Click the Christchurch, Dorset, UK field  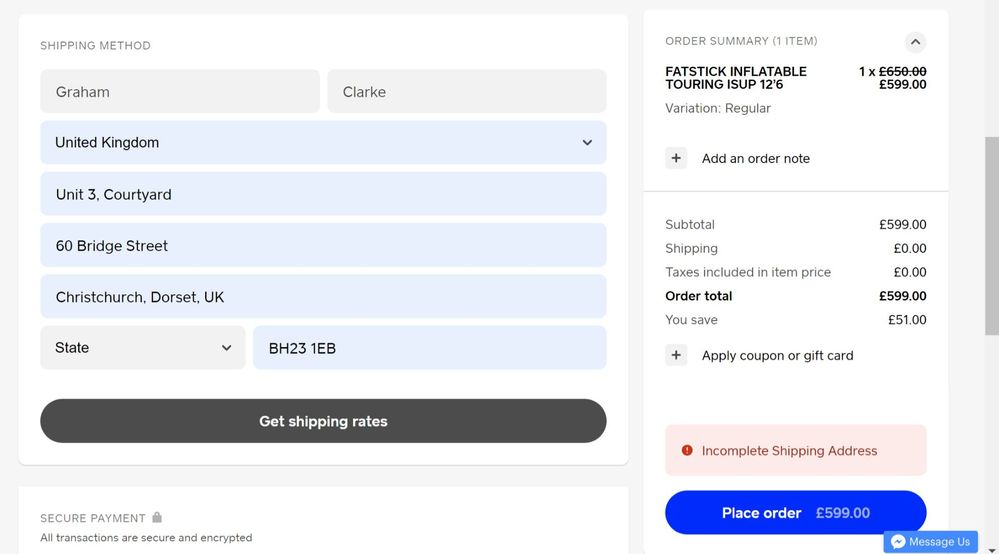tap(323, 297)
